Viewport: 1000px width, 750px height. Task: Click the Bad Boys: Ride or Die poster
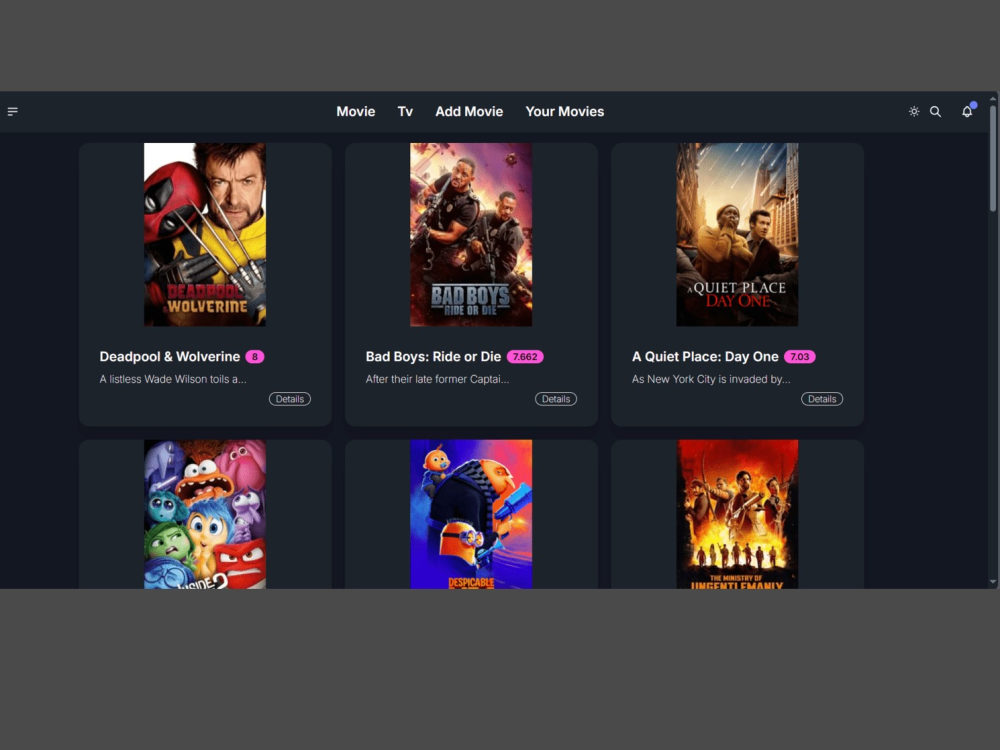tap(471, 235)
